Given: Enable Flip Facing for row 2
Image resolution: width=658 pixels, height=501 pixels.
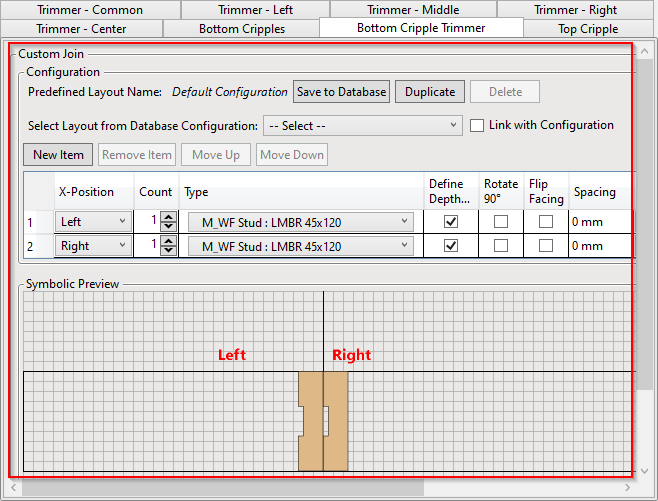Looking at the screenshot, I should 546,246.
